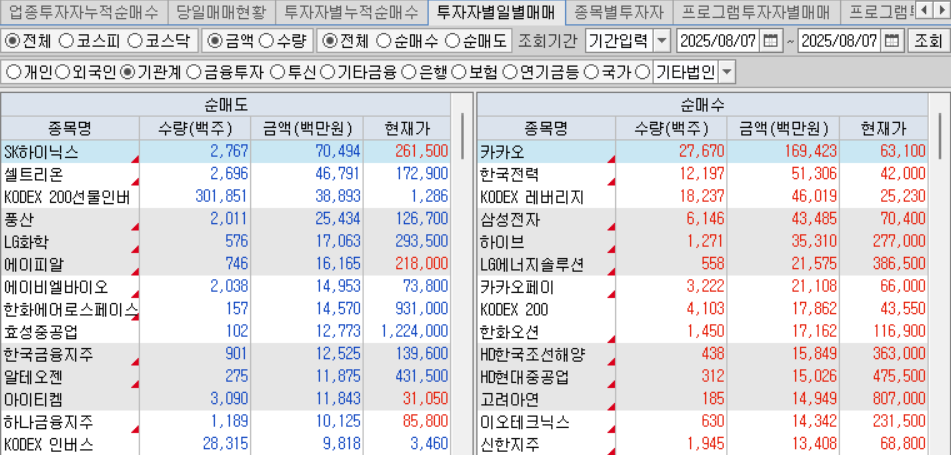Choose the 금액 radio option
The image size is (951, 455).
tap(215, 41)
